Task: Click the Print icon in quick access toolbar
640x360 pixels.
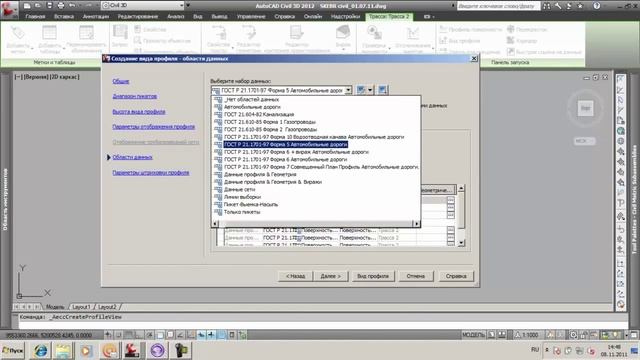Action: 61,6
